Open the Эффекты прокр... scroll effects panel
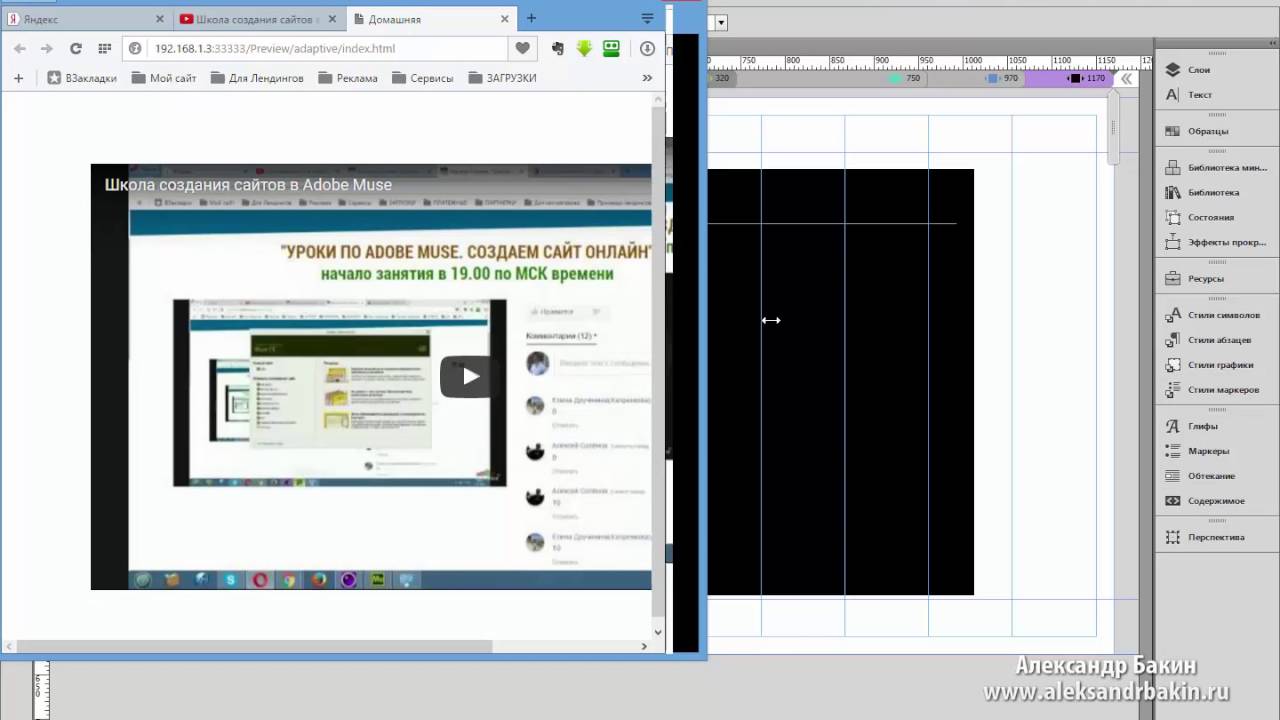Image resolution: width=1280 pixels, height=720 pixels. point(1215,242)
